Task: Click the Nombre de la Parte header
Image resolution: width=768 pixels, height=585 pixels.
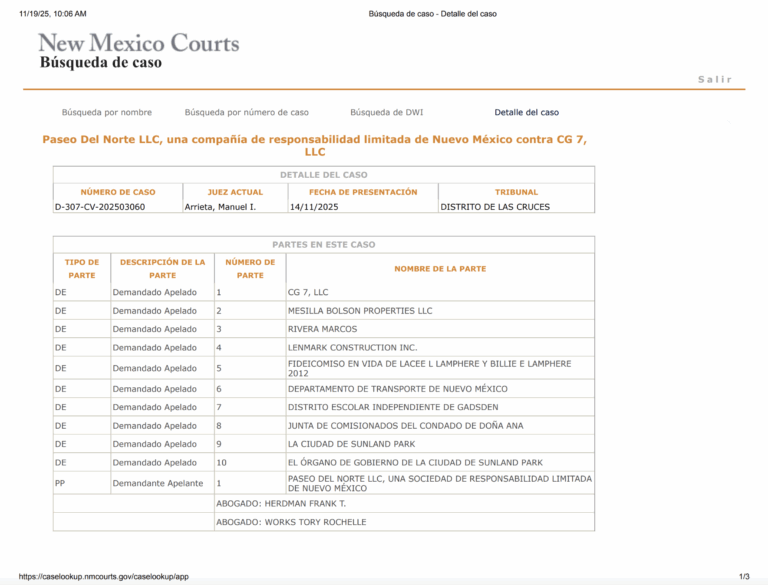Action: point(440,268)
